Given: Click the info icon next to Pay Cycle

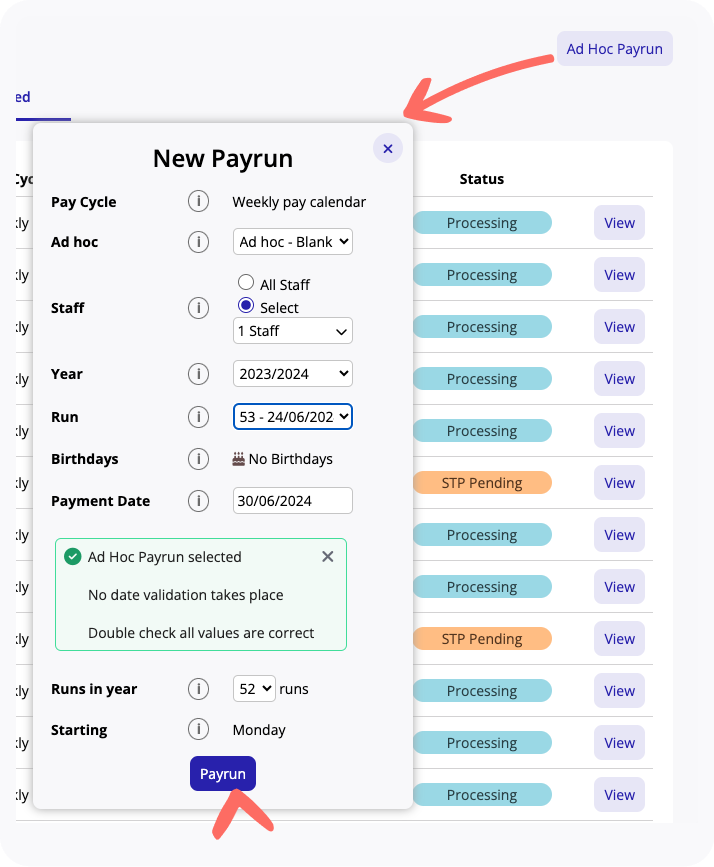Looking at the screenshot, I should coord(198,202).
